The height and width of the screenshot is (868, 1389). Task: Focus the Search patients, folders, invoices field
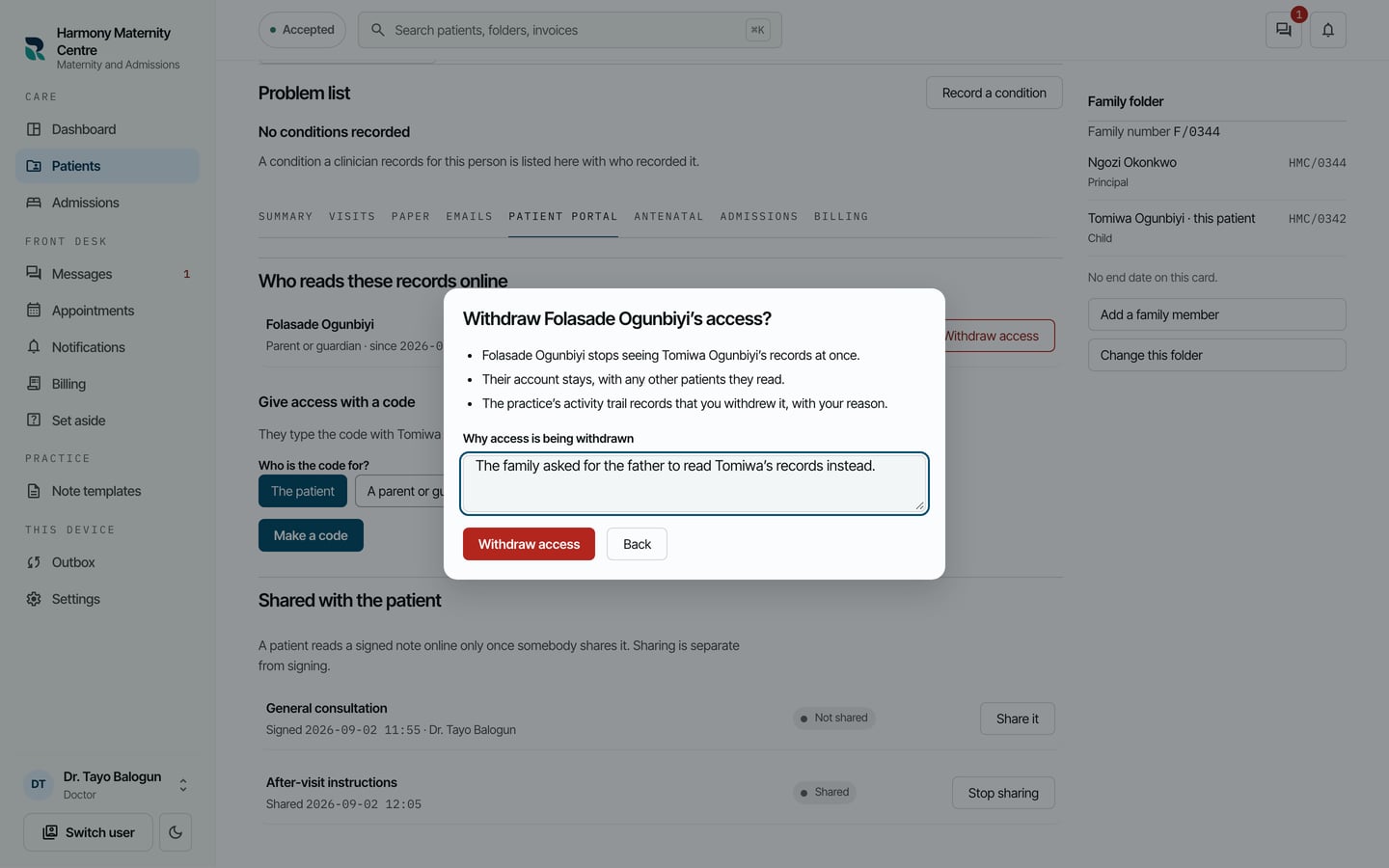coord(570,30)
